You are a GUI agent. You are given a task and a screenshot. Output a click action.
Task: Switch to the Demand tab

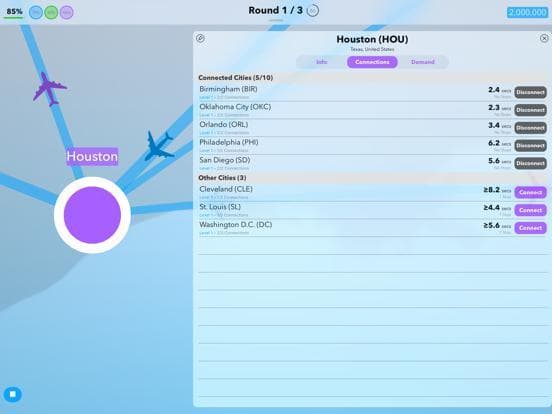pos(423,62)
